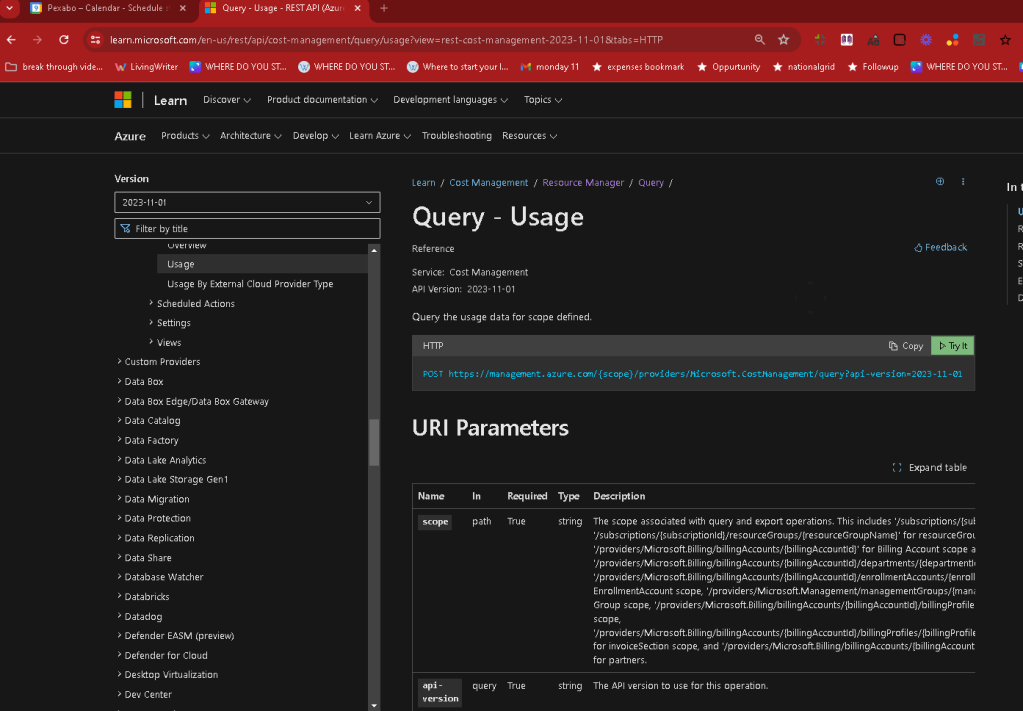Open the Version 2023-11-01 dropdown
The width and height of the screenshot is (1023, 711).
247,202
